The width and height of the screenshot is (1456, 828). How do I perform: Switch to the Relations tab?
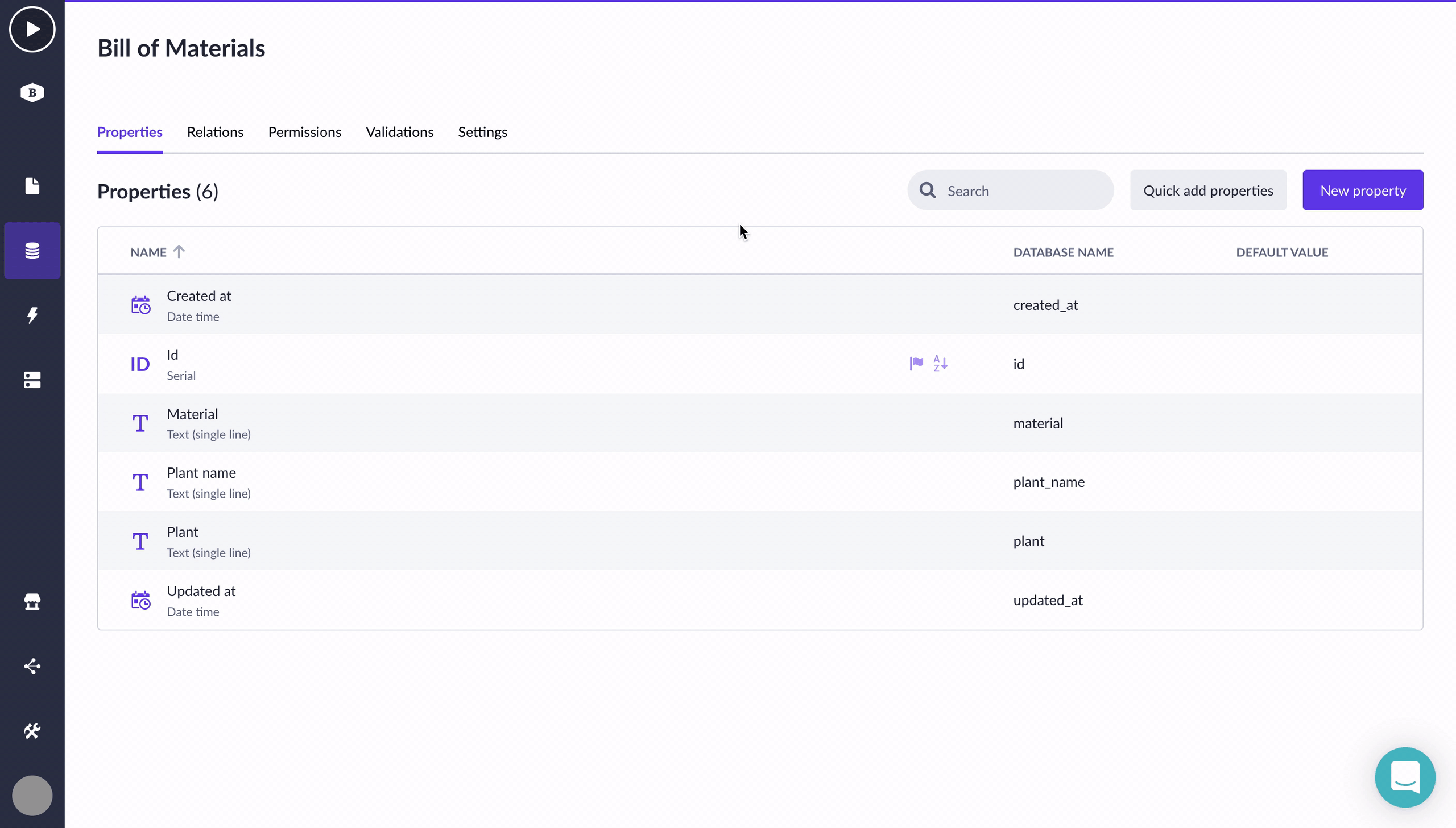pos(215,132)
